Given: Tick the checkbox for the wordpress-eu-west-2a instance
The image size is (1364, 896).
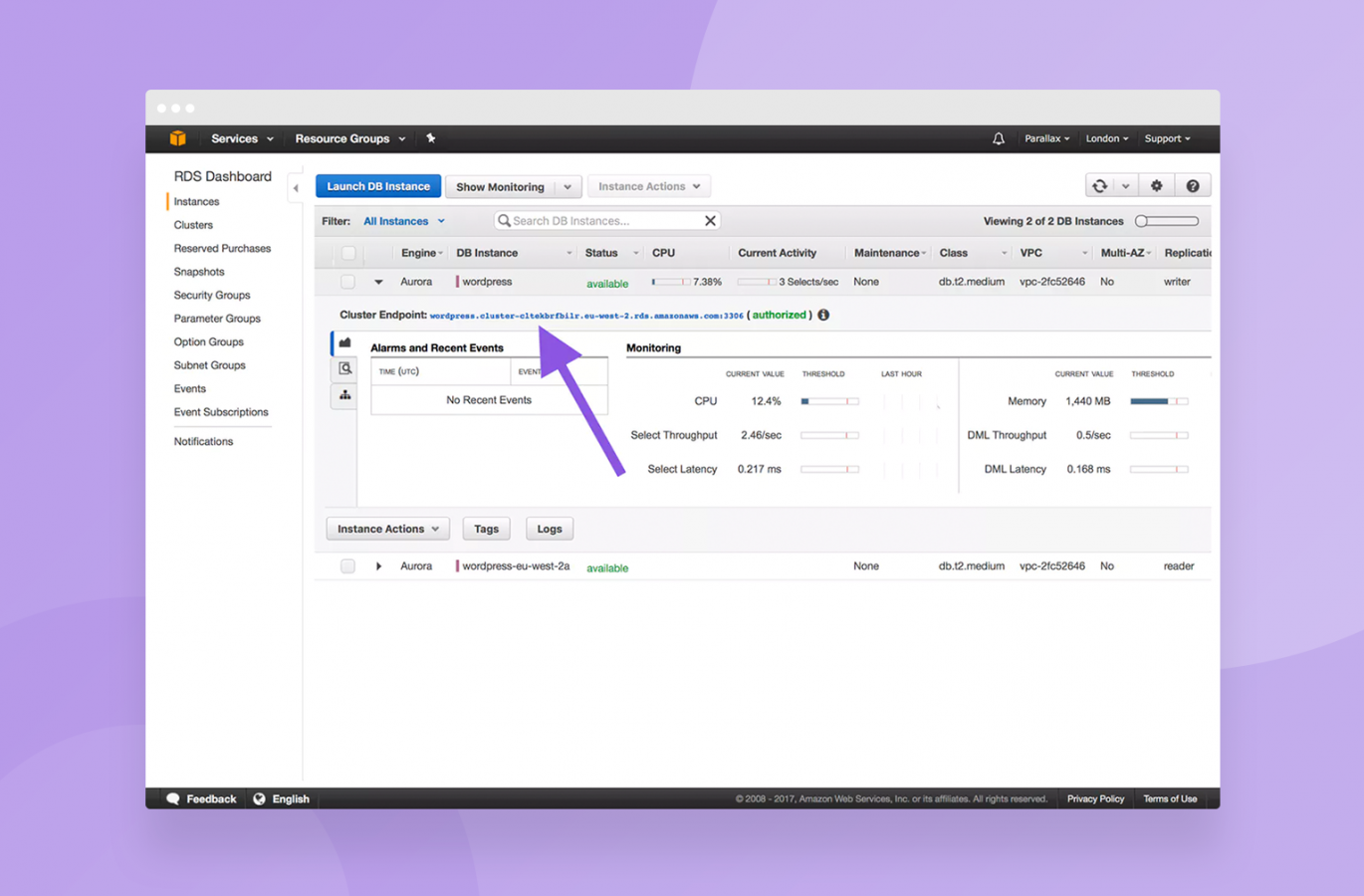Looking at the screenshot, I should point(347,566).
